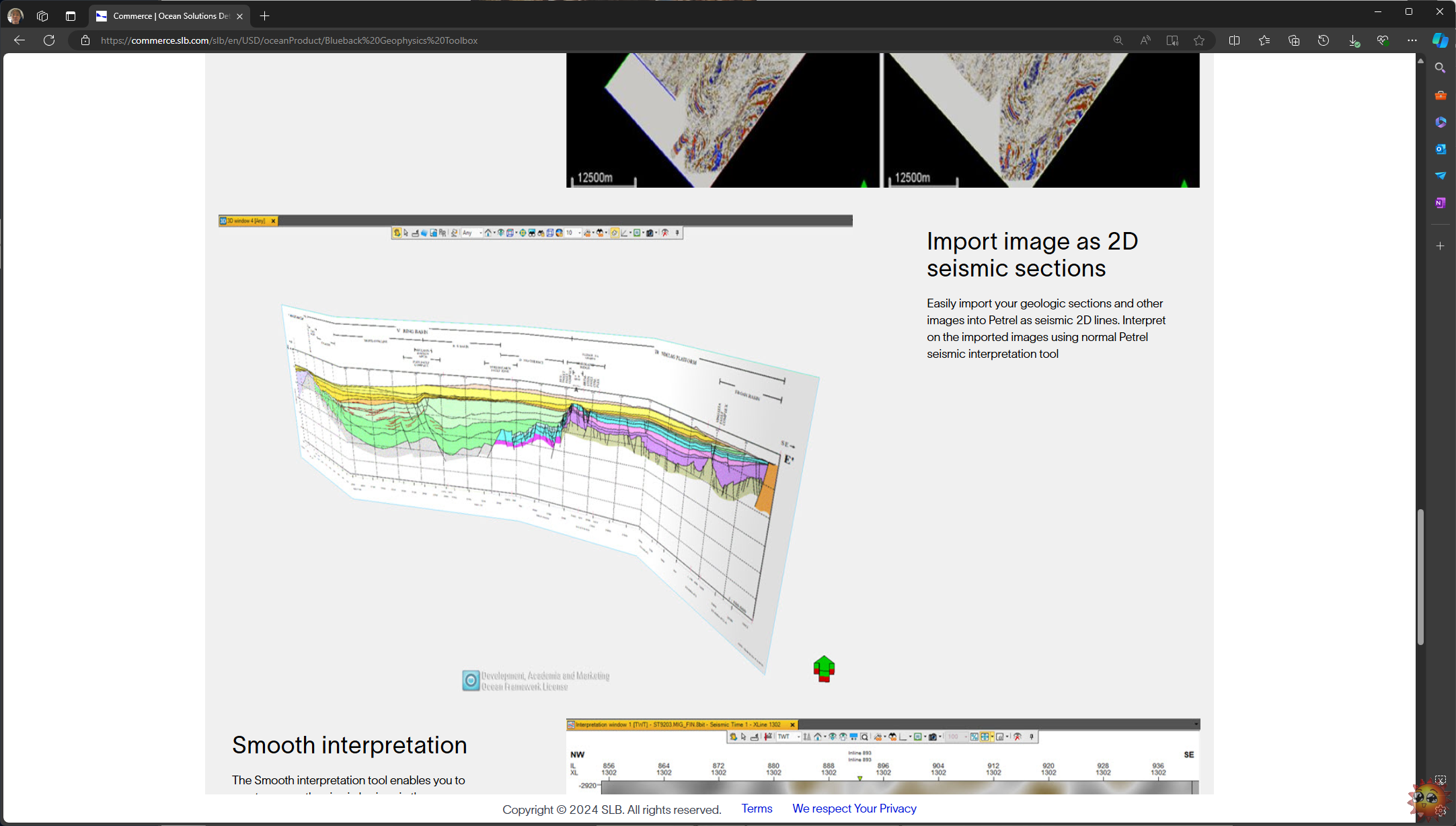Switch to Commerce Ocean Solutions tab
The height and width of the screenshot is (826, 1456).
pos(169,16)
